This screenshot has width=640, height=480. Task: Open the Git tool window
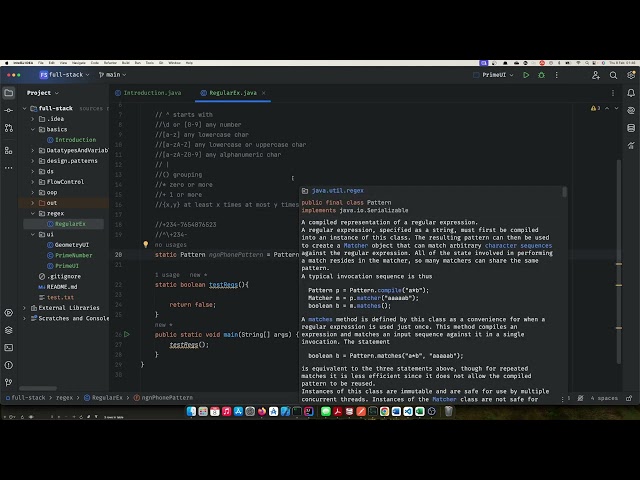[x=9, y=382]
